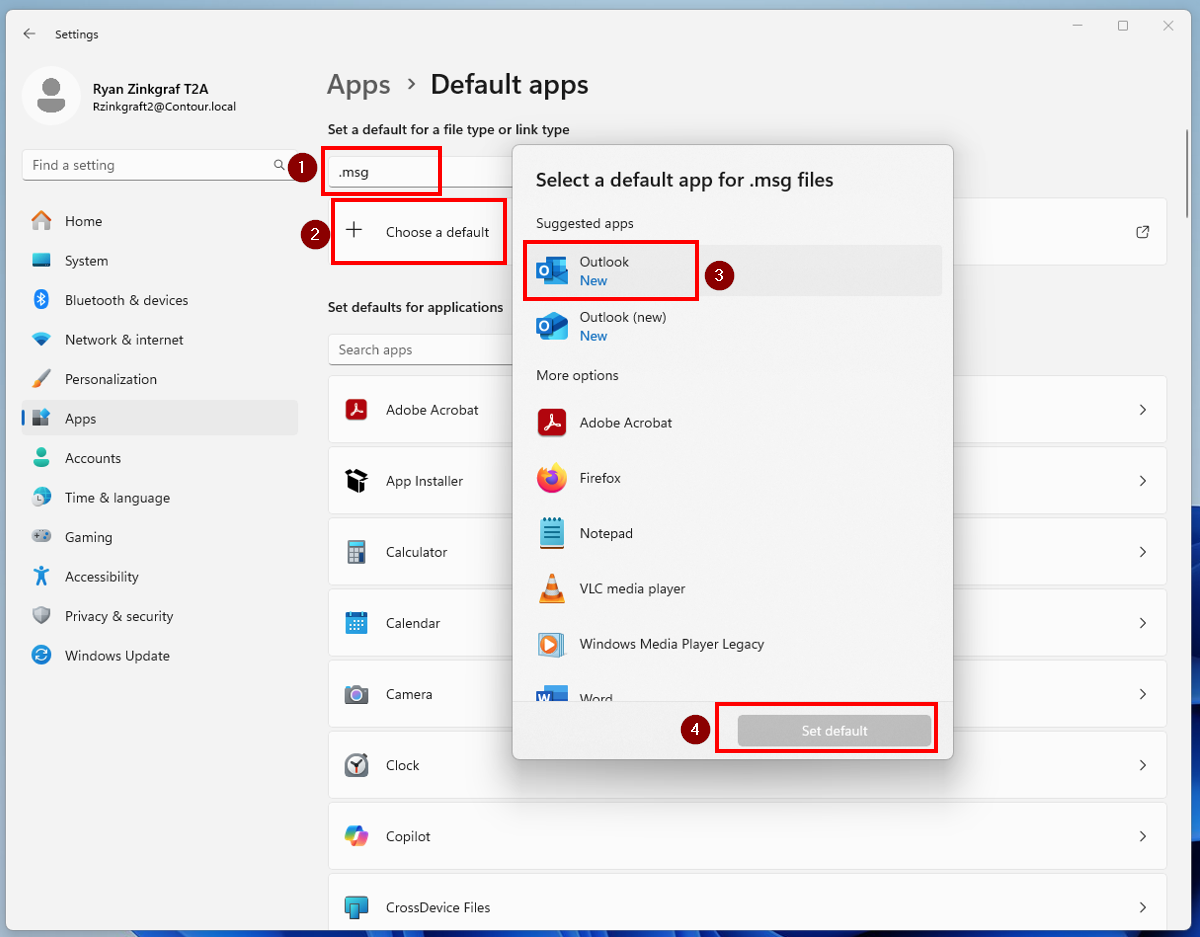The image size is (1200, 937).
Task: Click the plus icon beside Choose a default
Action: tap(354, 231)
